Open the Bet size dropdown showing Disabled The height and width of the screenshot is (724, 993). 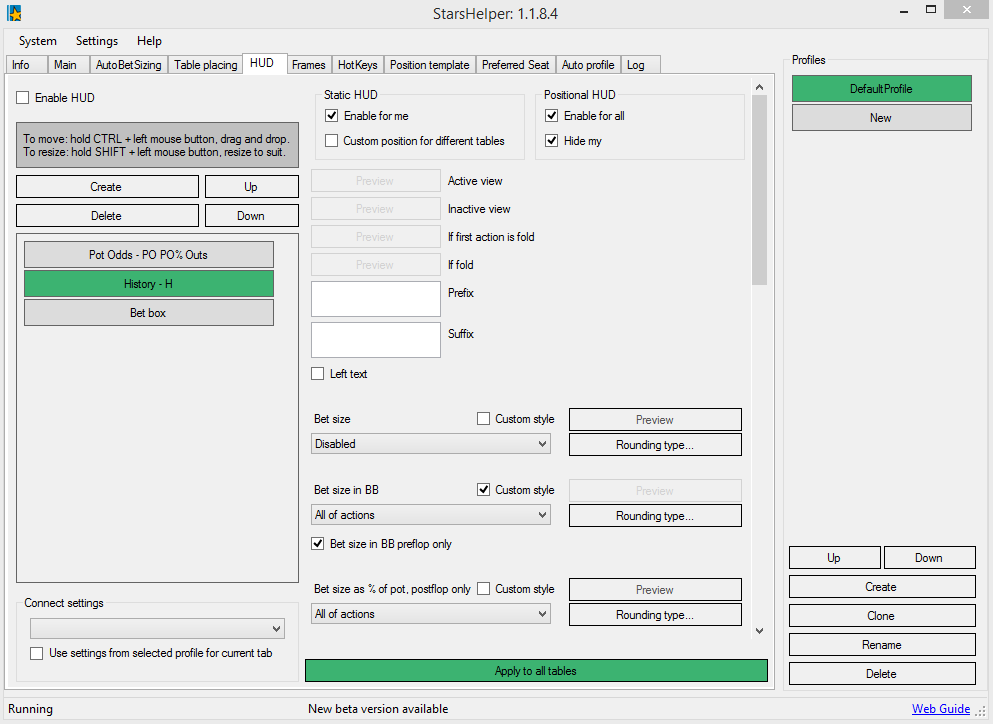coord(431,444)
